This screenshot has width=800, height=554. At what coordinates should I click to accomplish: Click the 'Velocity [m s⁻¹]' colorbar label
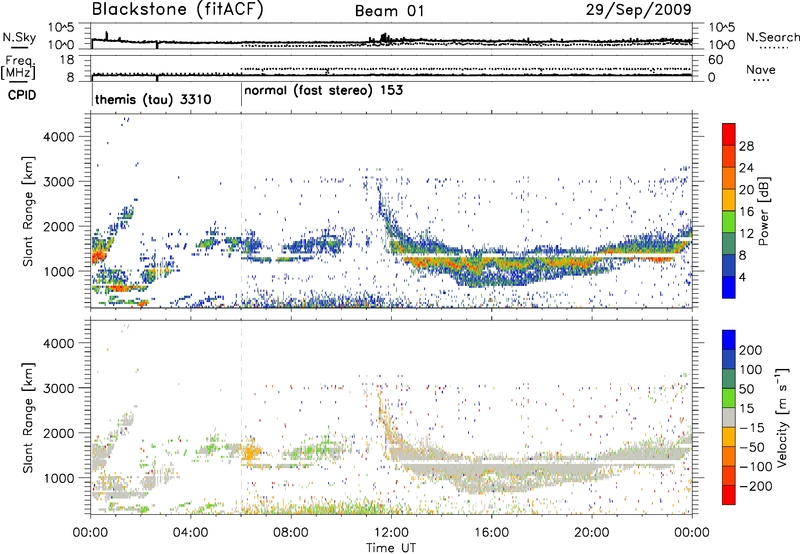tap(781, 418)
